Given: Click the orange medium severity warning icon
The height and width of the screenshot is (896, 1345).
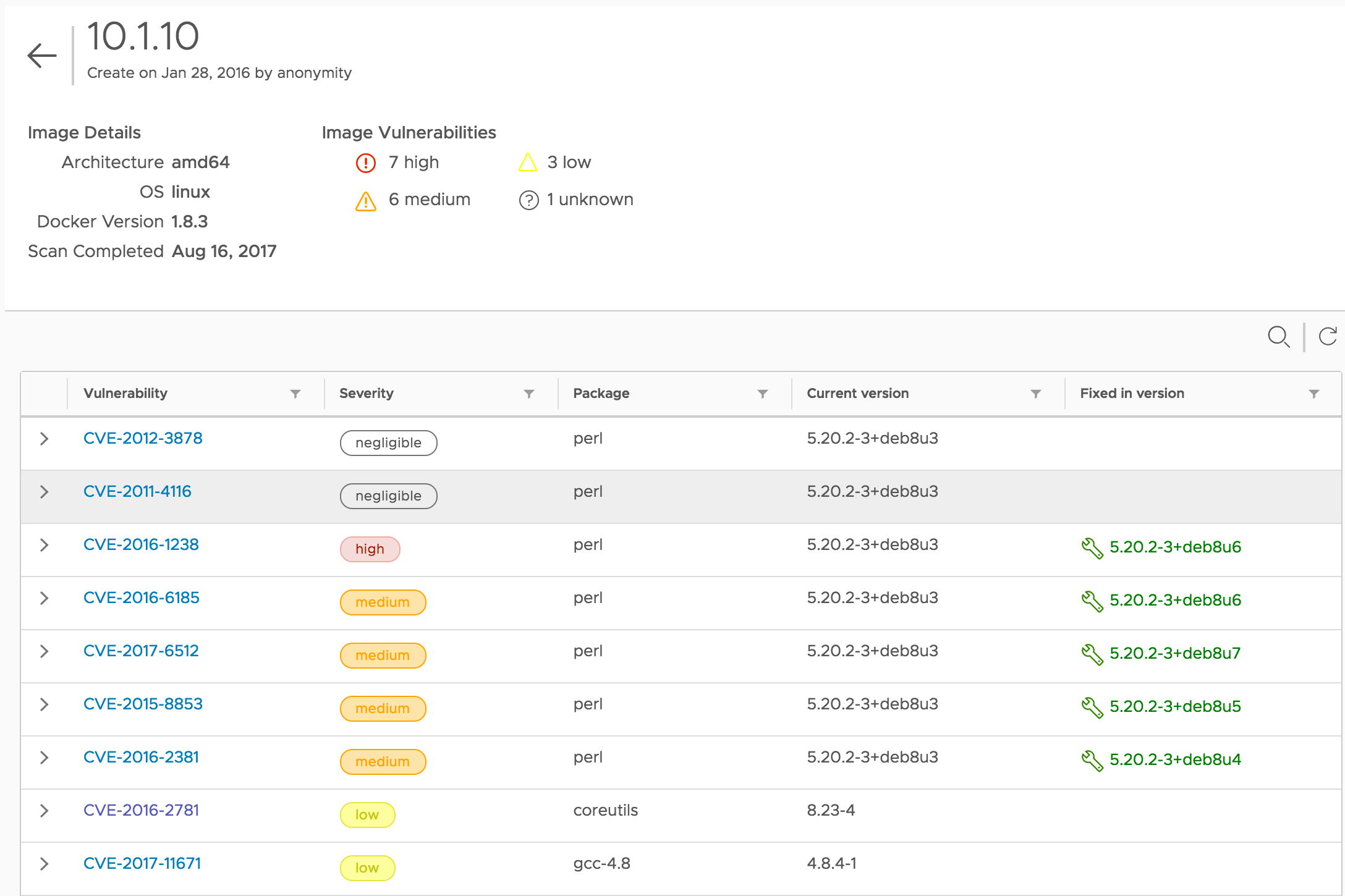Looking at the screenshot, I should click(366, 201).
